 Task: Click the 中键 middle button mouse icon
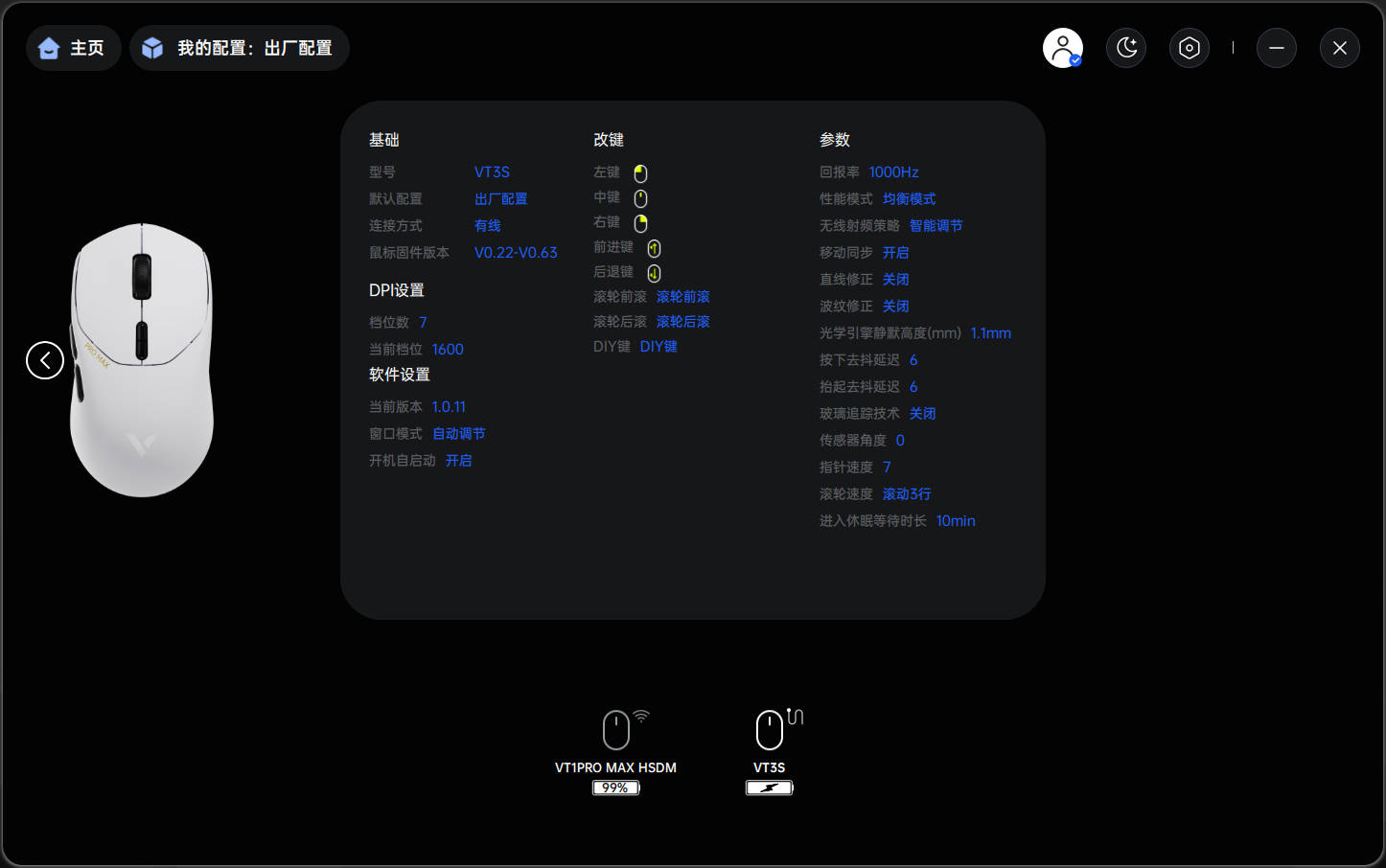(640, 198)
